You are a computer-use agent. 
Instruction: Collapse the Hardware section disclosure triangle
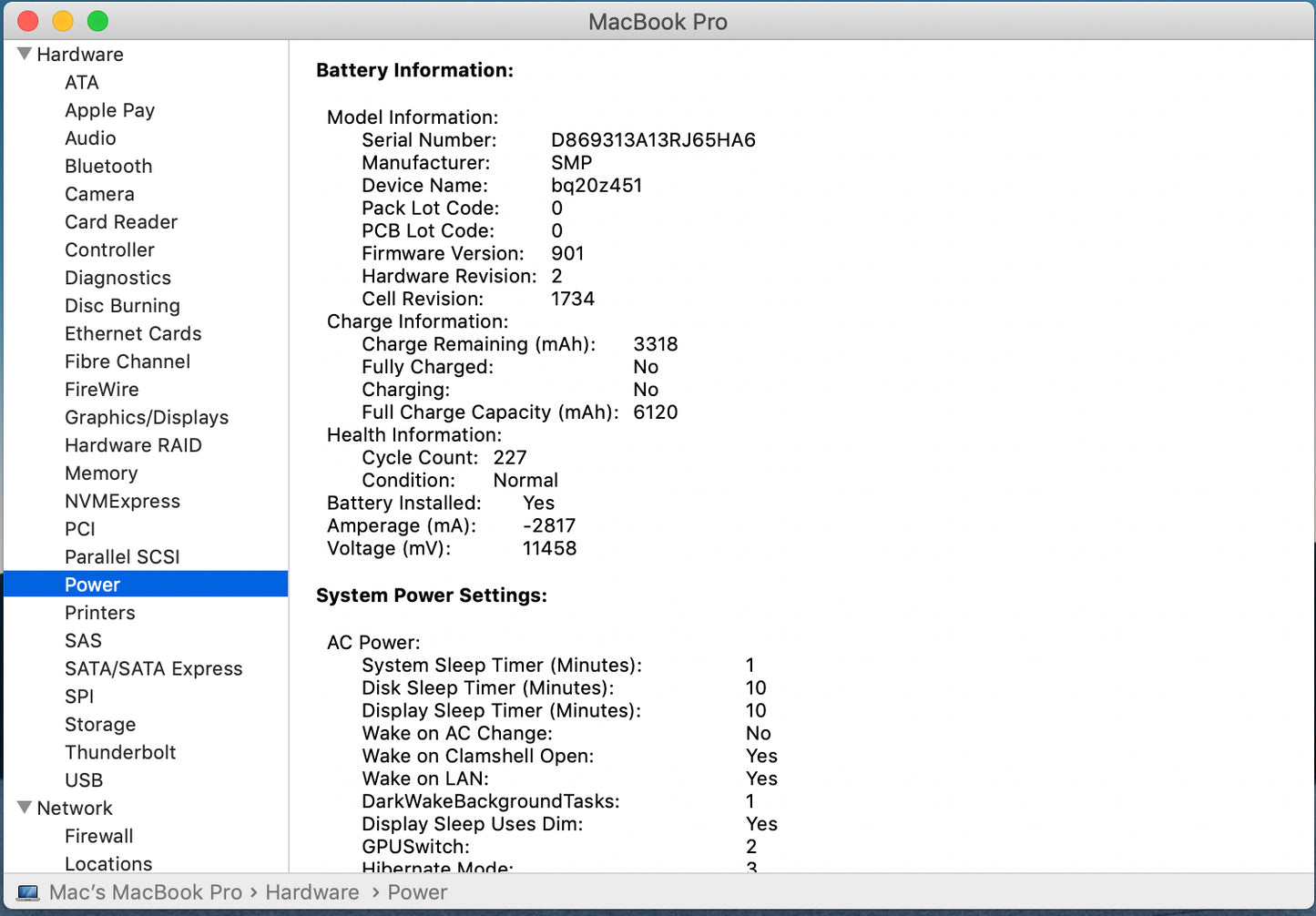(25, 54)
